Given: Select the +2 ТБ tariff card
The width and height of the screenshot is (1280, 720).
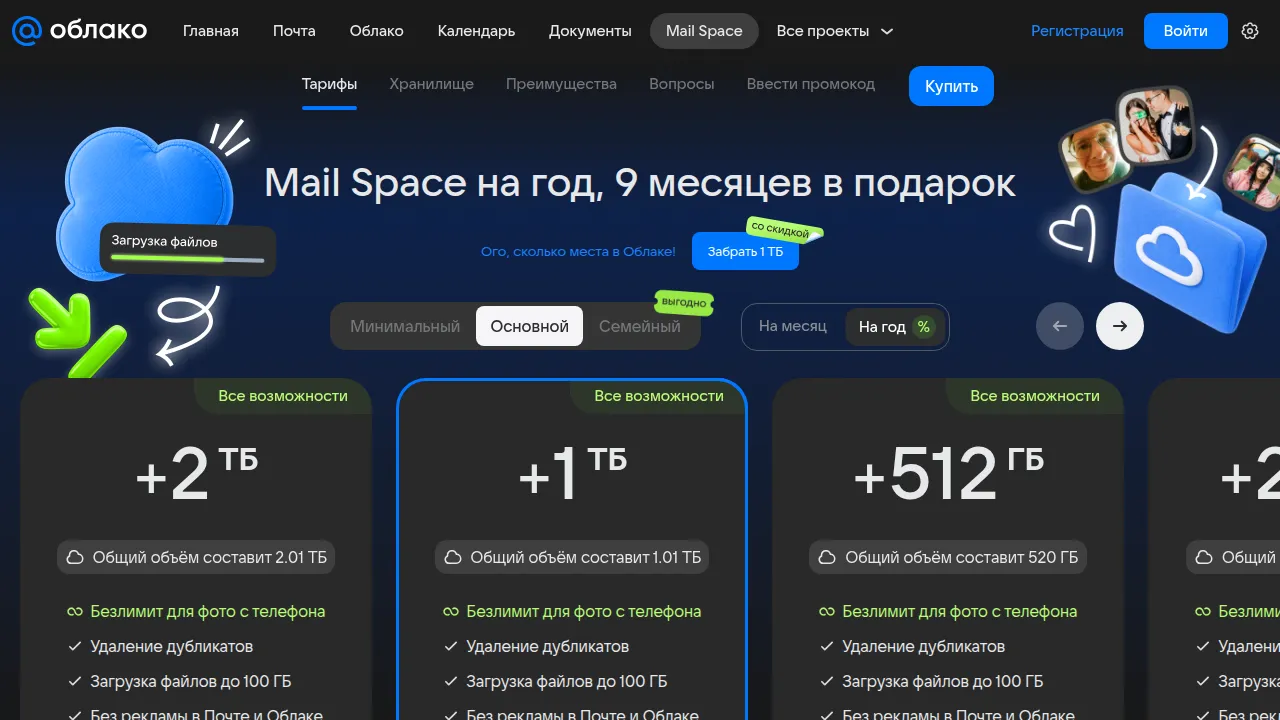Looking at the screenshot, I should (196, 550).
